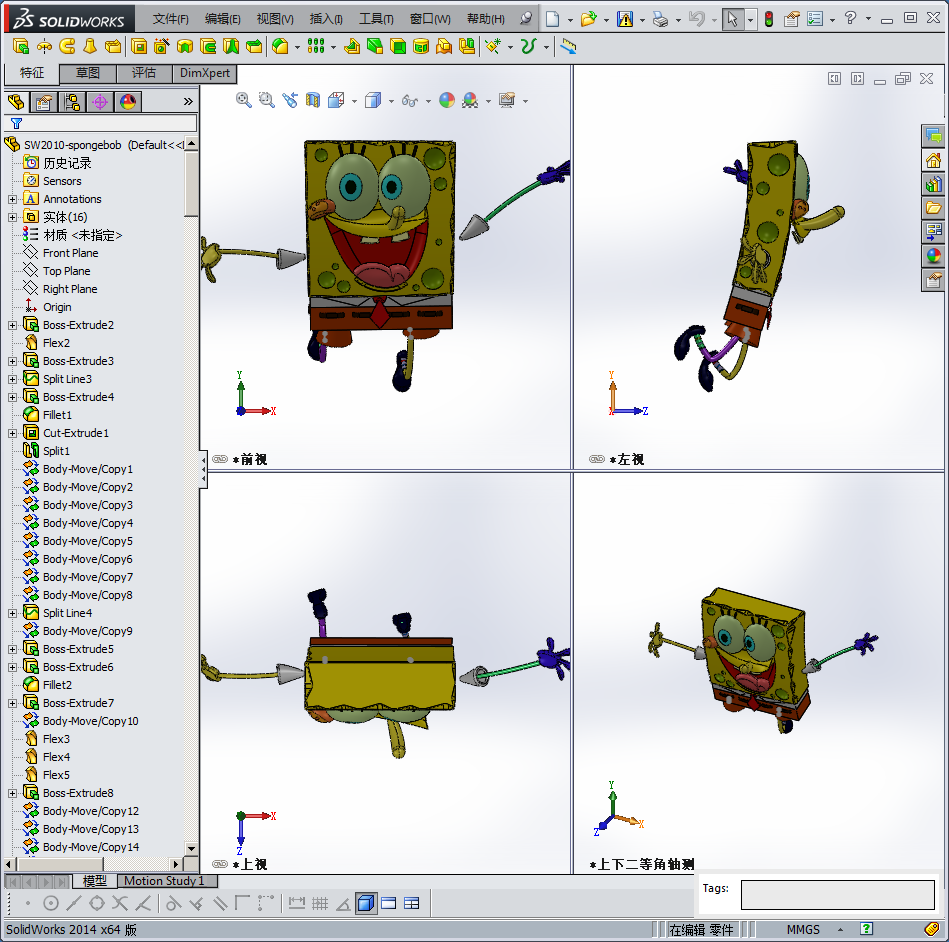Click the Measure ruler icon
Screen dimensions: 949x942
coord(568,46)
